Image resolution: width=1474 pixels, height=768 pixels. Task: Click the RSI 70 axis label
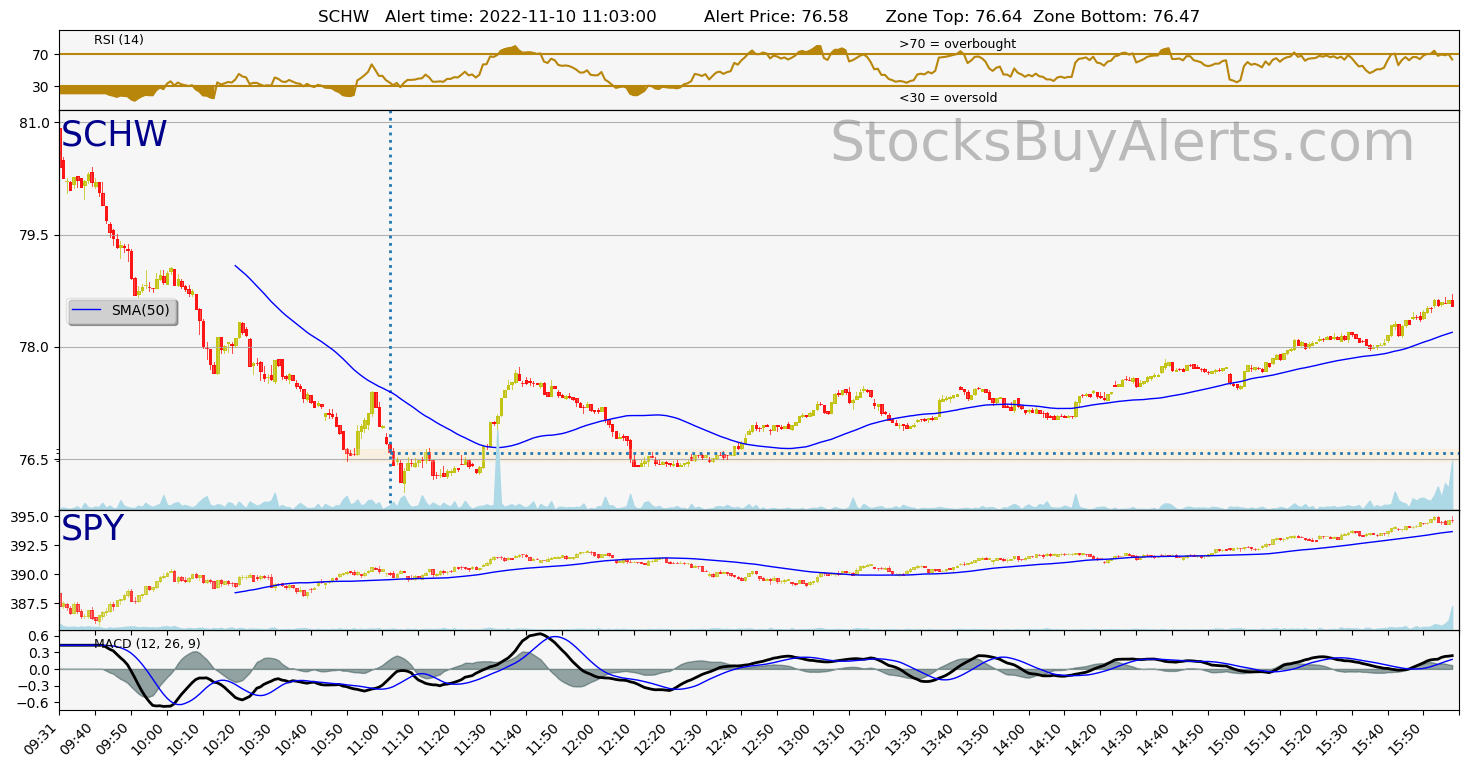coord(41,55)
